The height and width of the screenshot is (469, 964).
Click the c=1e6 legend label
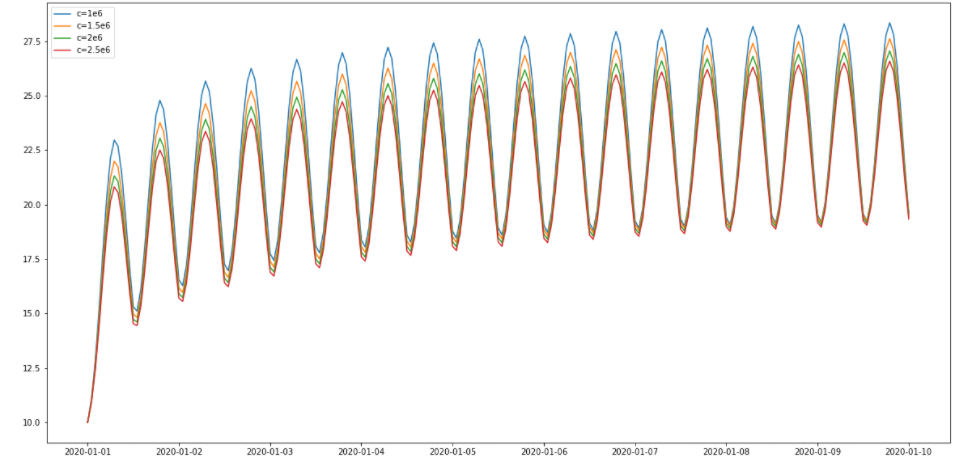[87, 13]
